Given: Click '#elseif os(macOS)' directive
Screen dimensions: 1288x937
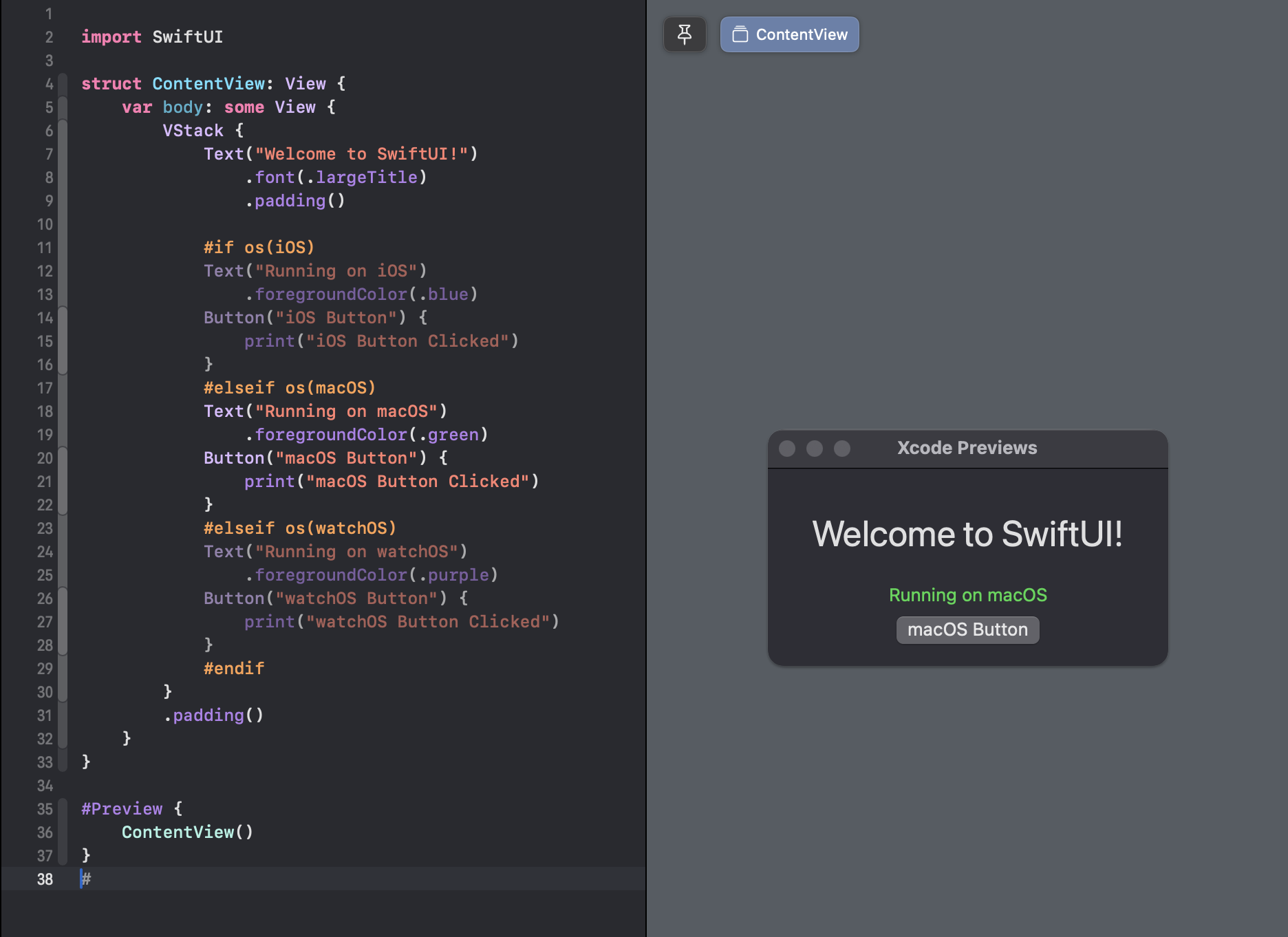Looking at the screenshot, I should (290, 388).
